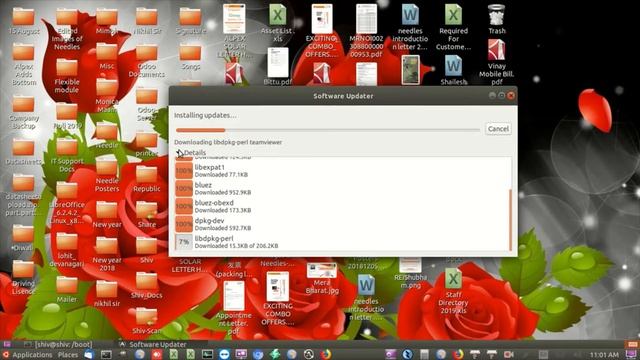Open Trash on the desktop

(x=496, y=20)
